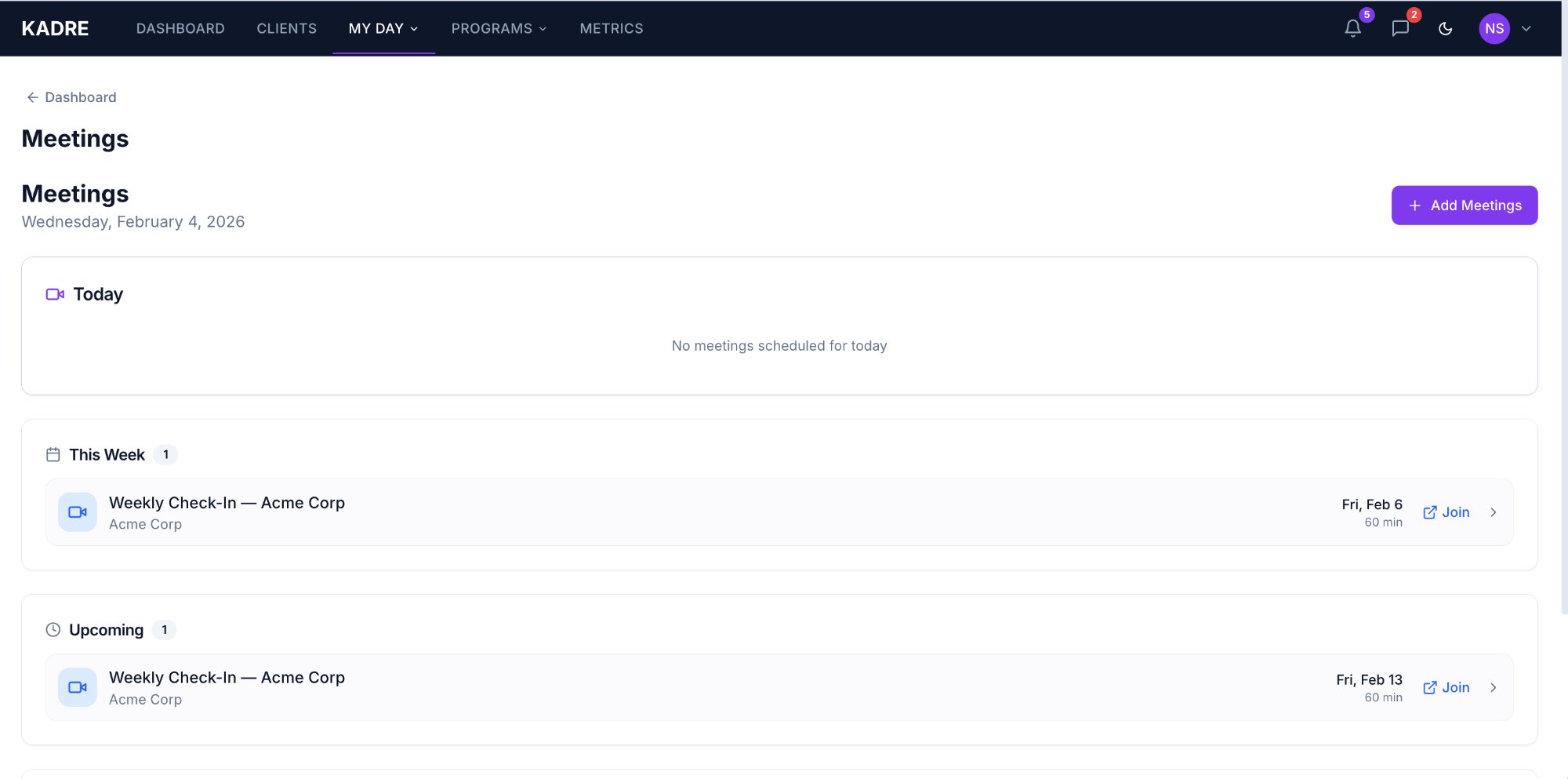Toggle dark mode with moon icon

1446,29
